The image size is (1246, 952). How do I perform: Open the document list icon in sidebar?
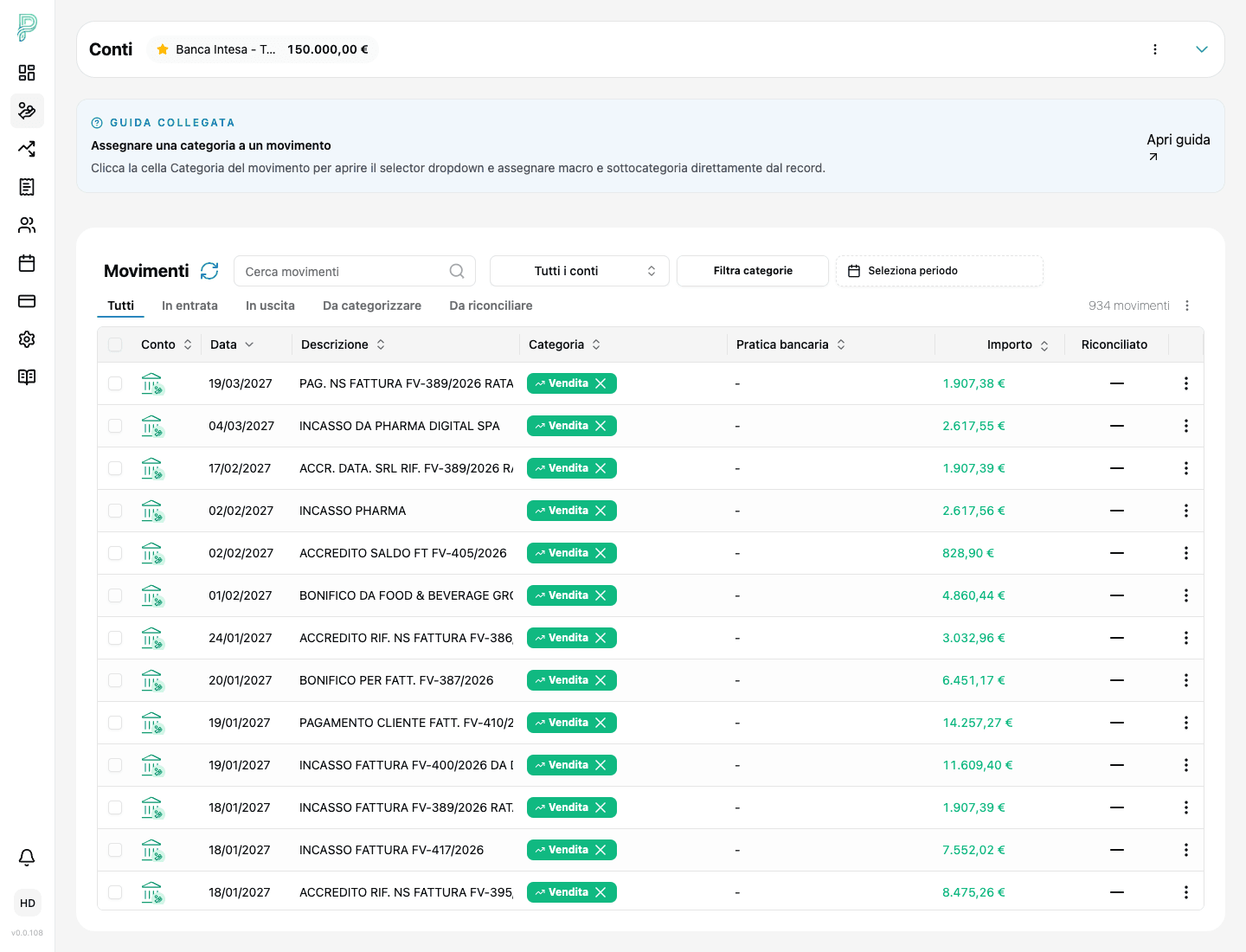pos(27,187)
